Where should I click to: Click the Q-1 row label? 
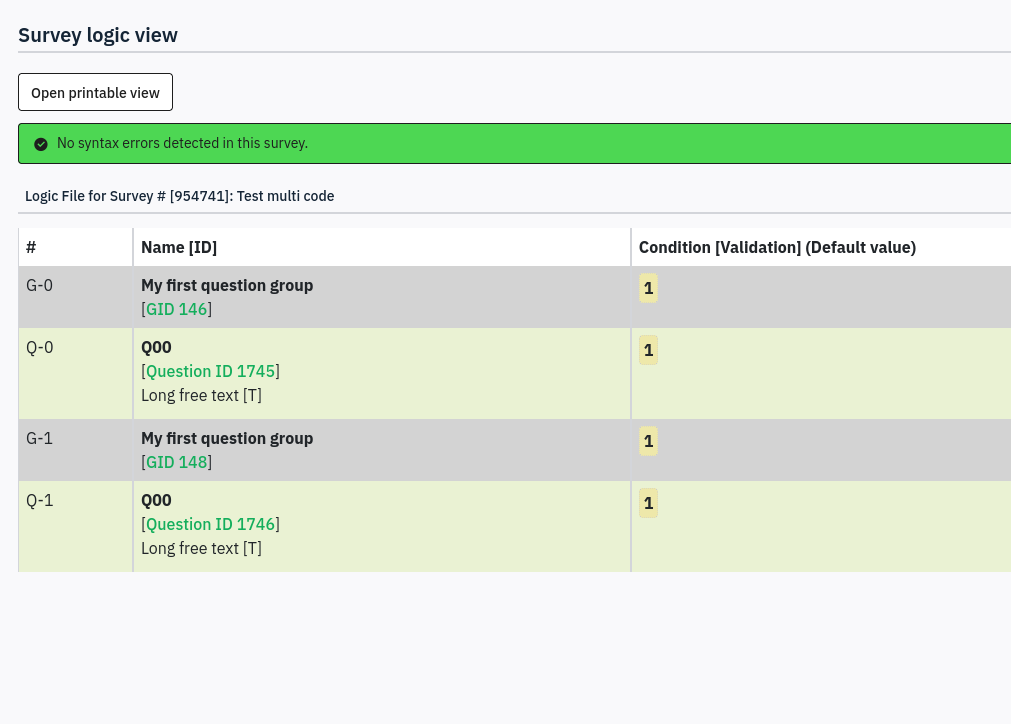(x=40, y=500)
